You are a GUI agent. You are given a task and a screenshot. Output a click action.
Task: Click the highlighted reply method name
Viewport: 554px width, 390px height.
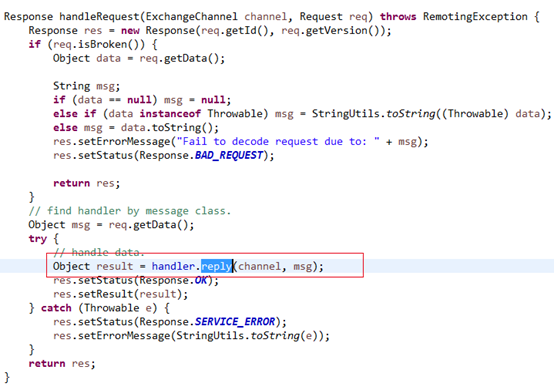(x=216, y=266)
